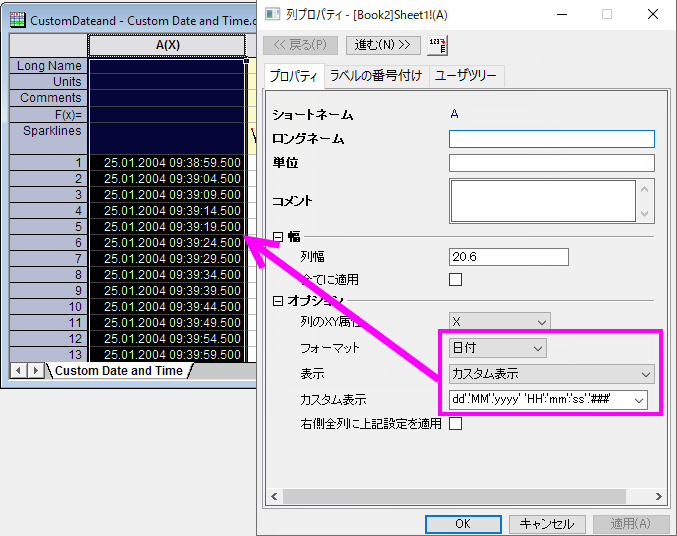Collapse the オプション section

pos(278,301)
